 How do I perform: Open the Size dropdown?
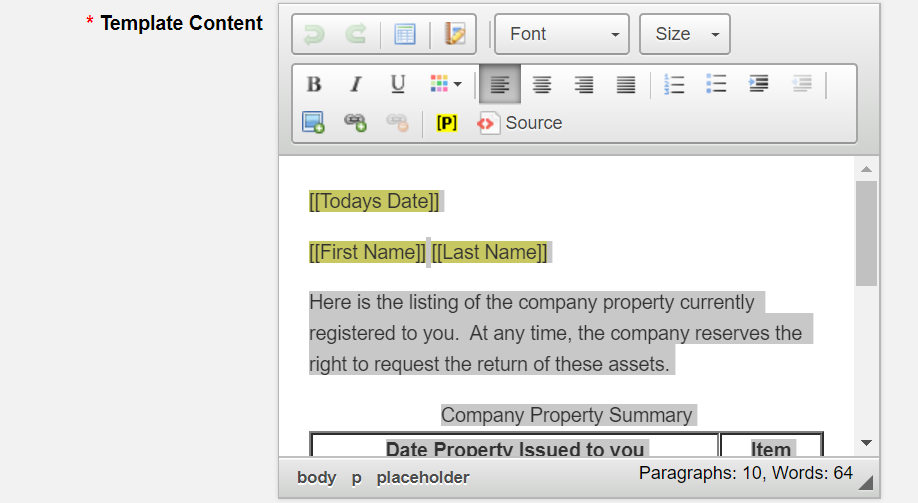pos(685,34)
